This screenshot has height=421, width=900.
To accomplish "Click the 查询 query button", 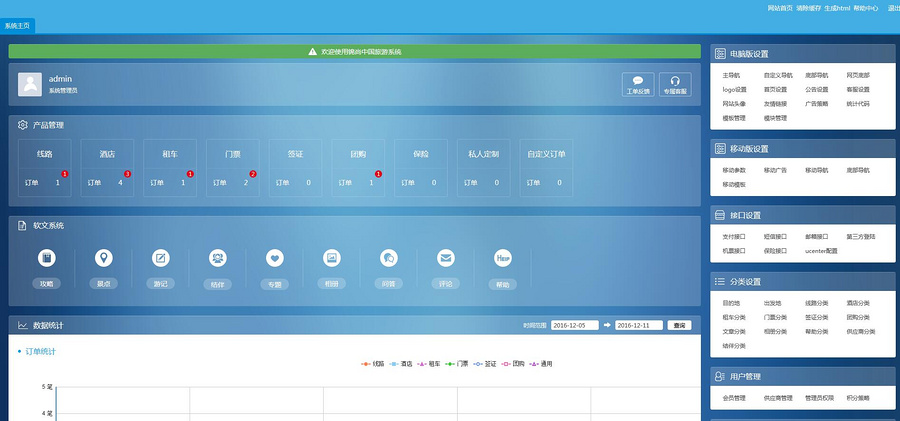I will (679, 325).
